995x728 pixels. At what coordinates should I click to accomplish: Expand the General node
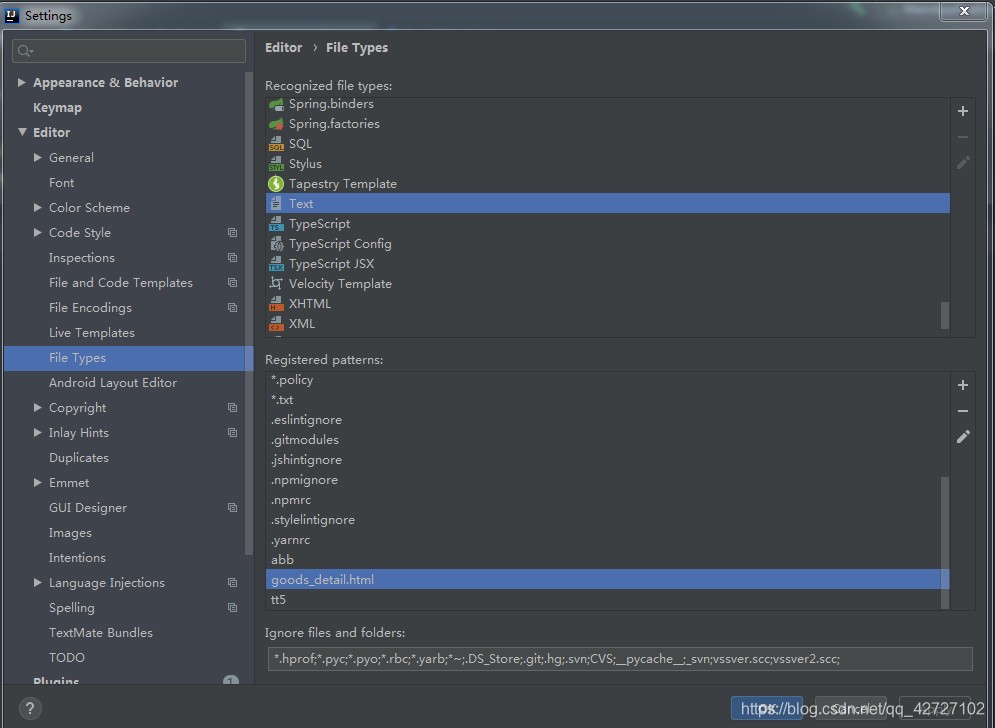pyautogui.click(x=37, y=157)
